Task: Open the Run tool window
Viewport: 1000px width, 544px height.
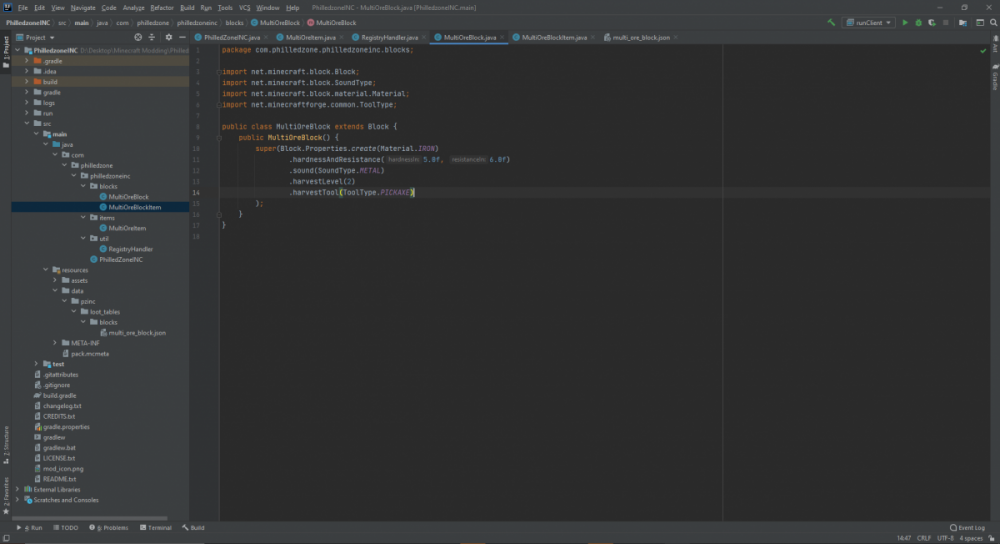Action: click(29, 528)
